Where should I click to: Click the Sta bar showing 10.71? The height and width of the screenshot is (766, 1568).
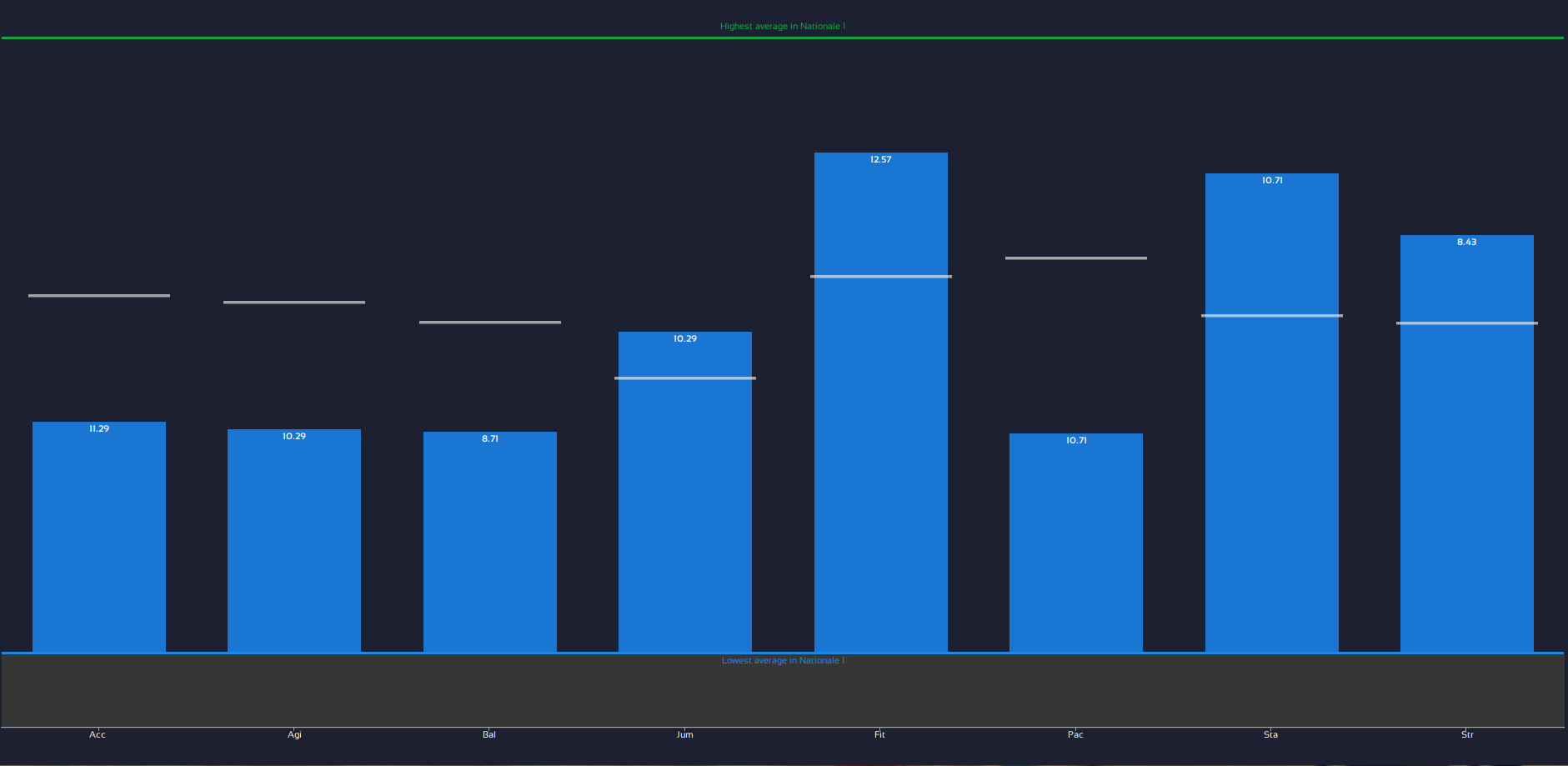click(1272, 413)
